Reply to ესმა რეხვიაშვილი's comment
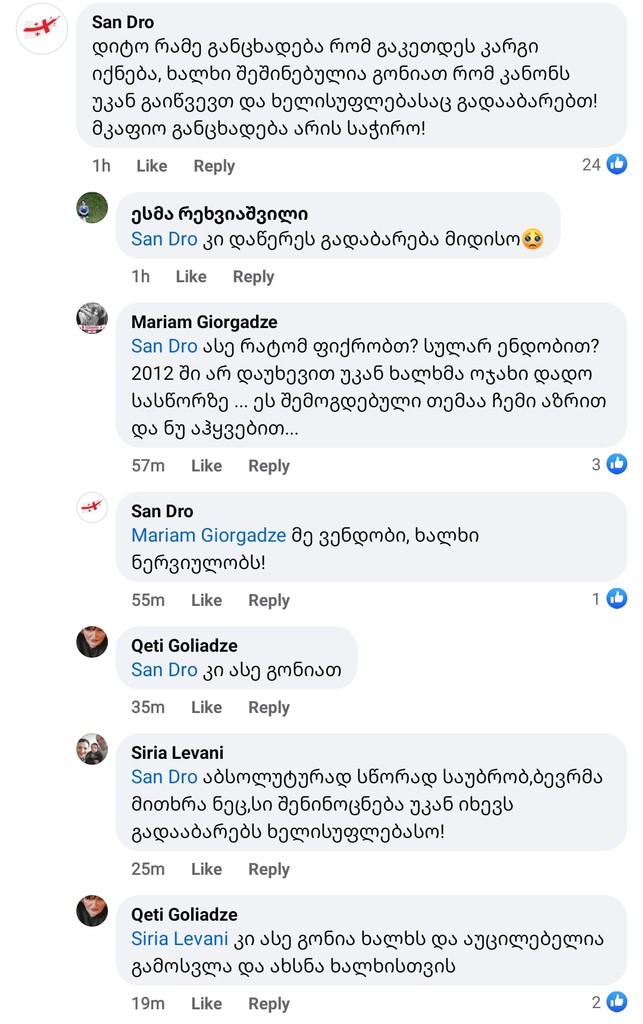The image size is (643, 1024). [x=253, y=277]
